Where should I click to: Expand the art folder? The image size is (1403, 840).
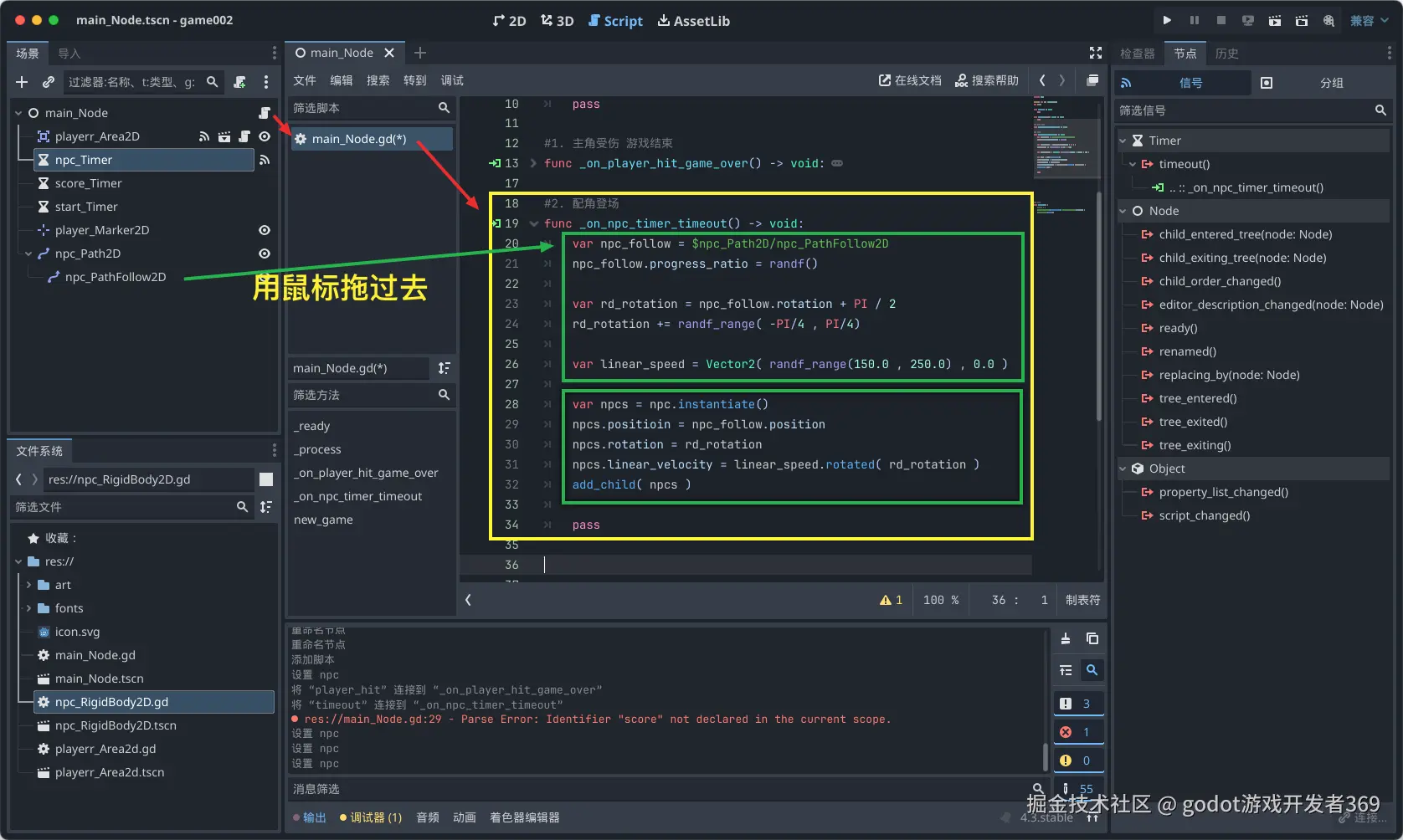pyautogui.click(x=28, y=585)
